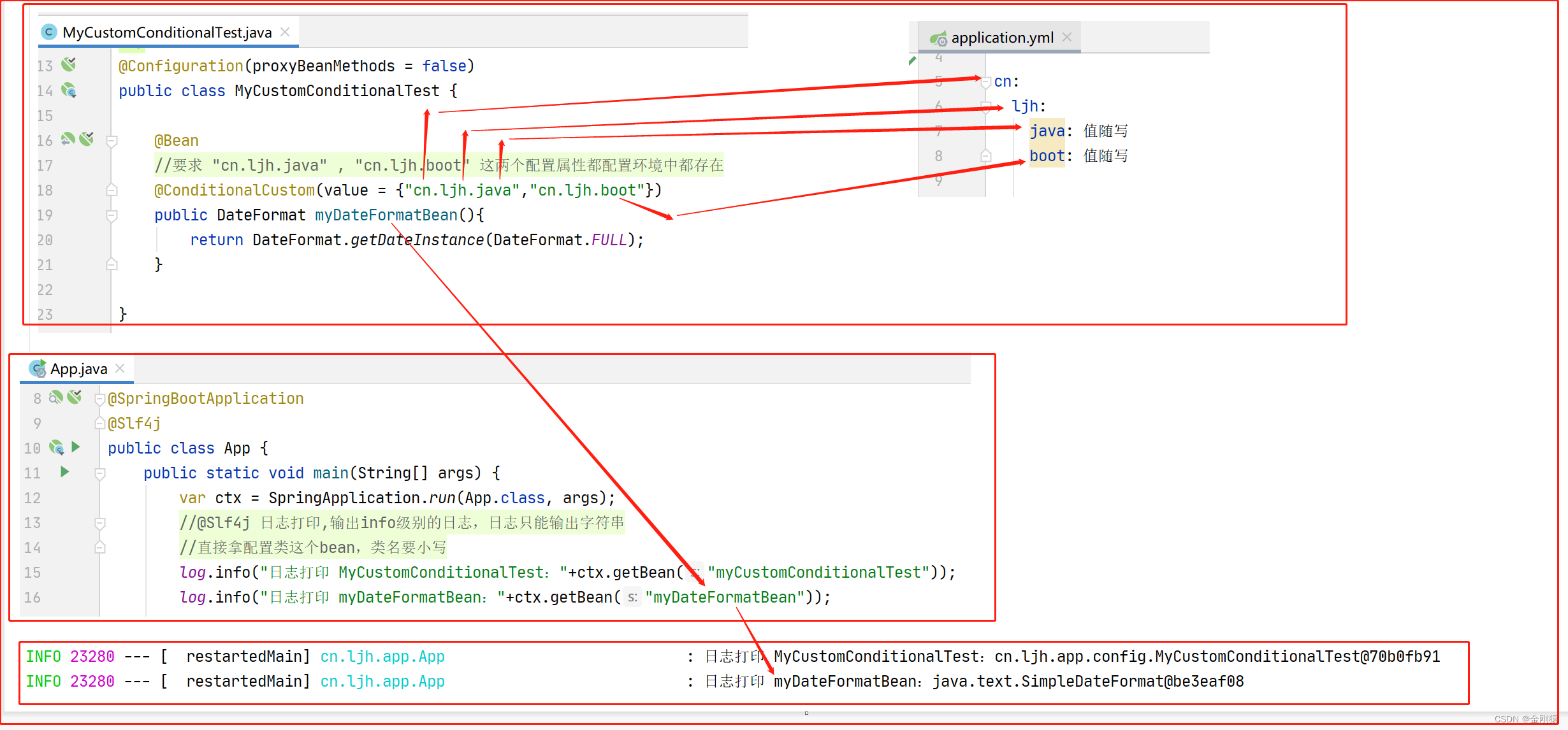Collapse the @Bean fold marker on line 16

112,141
